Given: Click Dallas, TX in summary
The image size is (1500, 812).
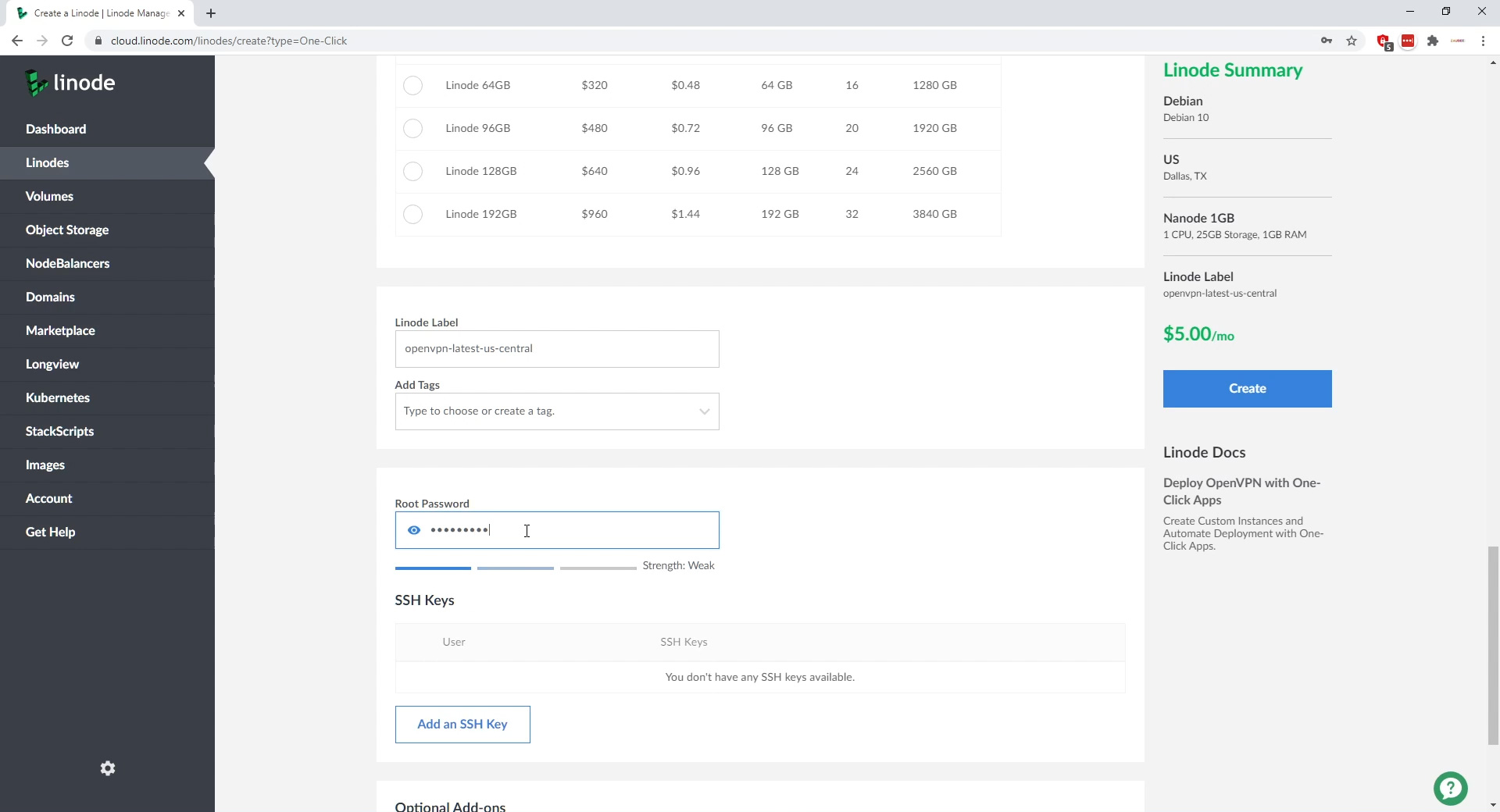Looking at the screenshot, I should point(1184,176).
